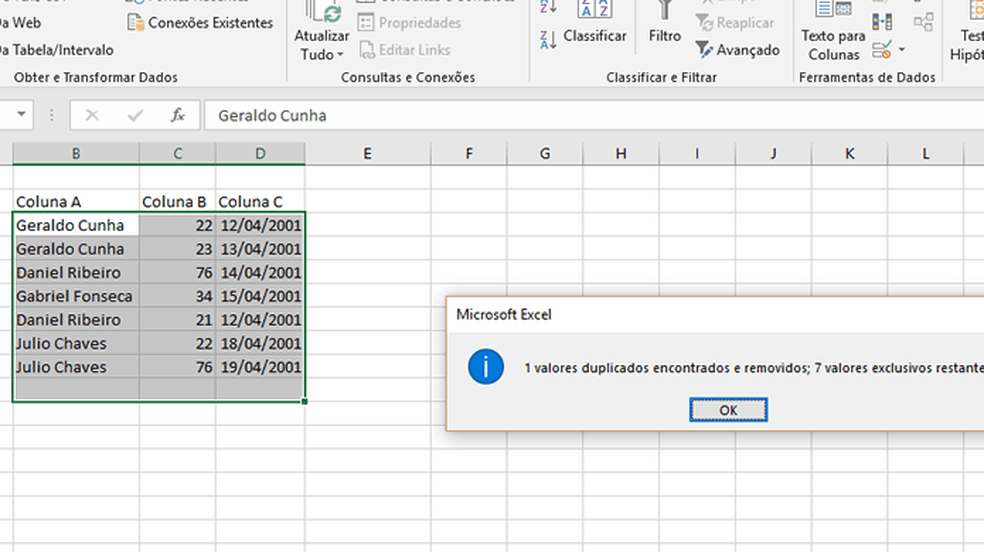This screenshot has width=984, height=552.
Task: Click the Classificar sort button
Action: (x=595, y=35)
